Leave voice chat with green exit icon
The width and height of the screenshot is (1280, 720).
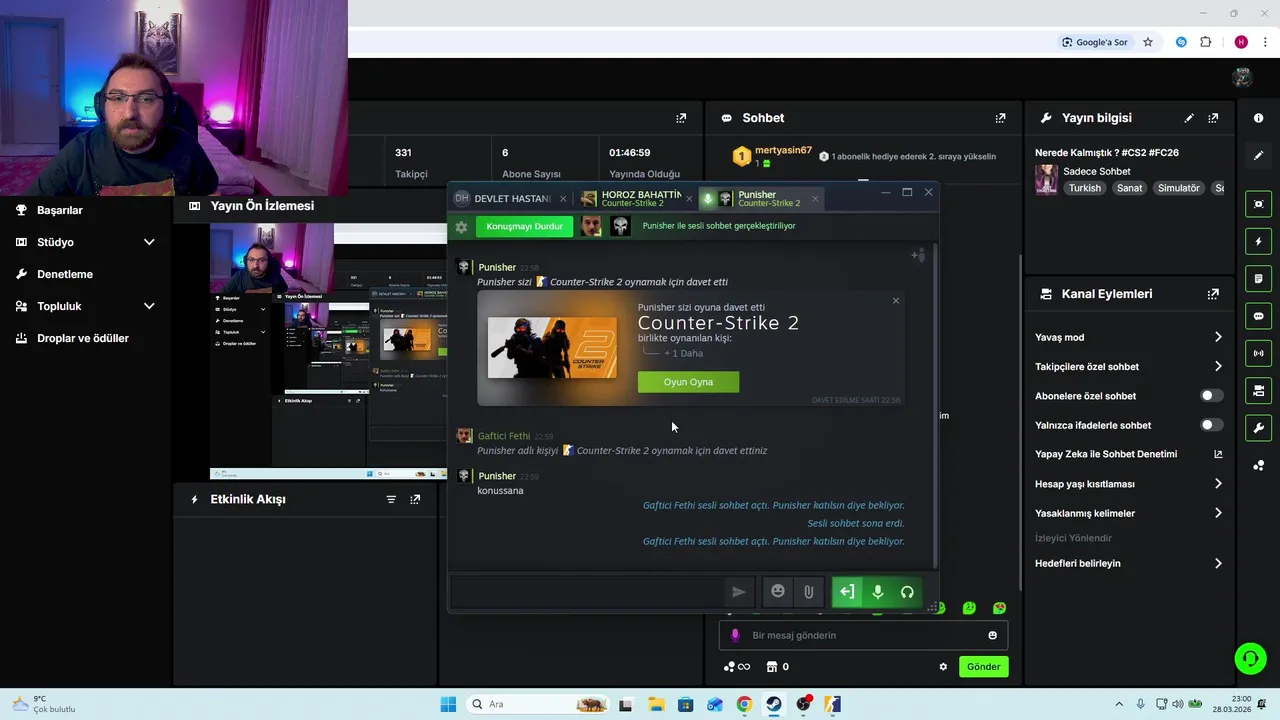[847, 592]
